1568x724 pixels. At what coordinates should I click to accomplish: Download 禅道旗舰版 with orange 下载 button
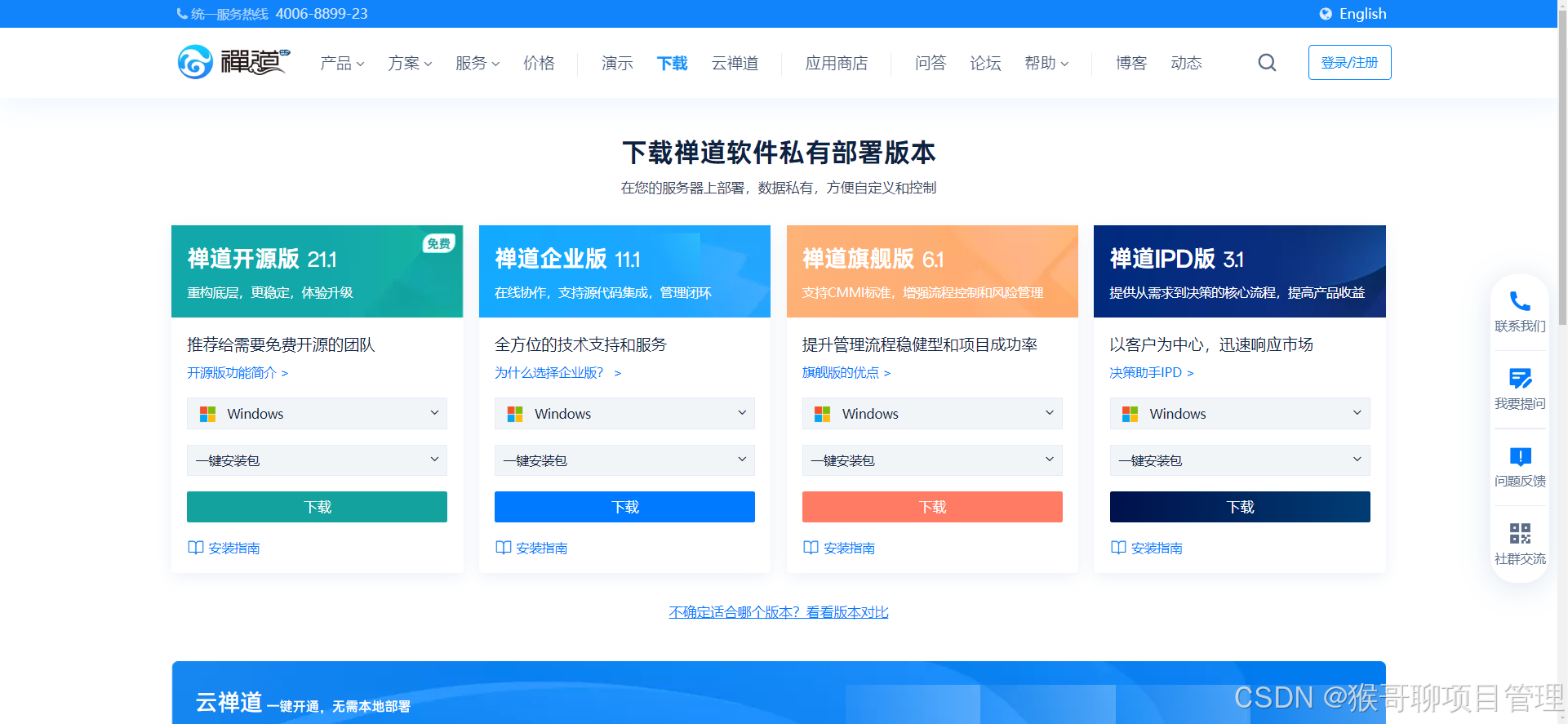[932, 507]
